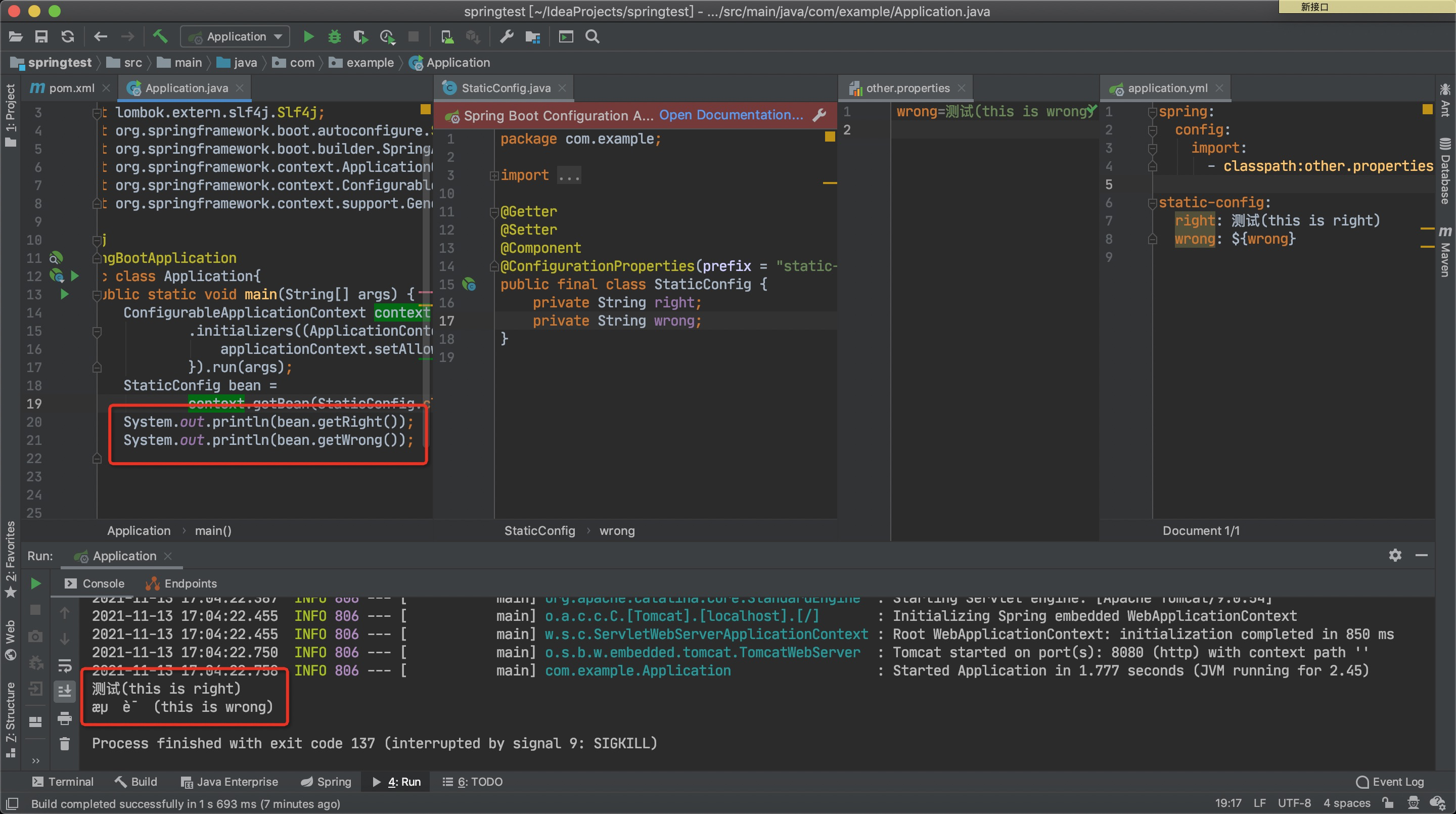The image size is (1456, 814).
Task: Open IDE settings via the wrench icon
Action: [x=506, y=36]
